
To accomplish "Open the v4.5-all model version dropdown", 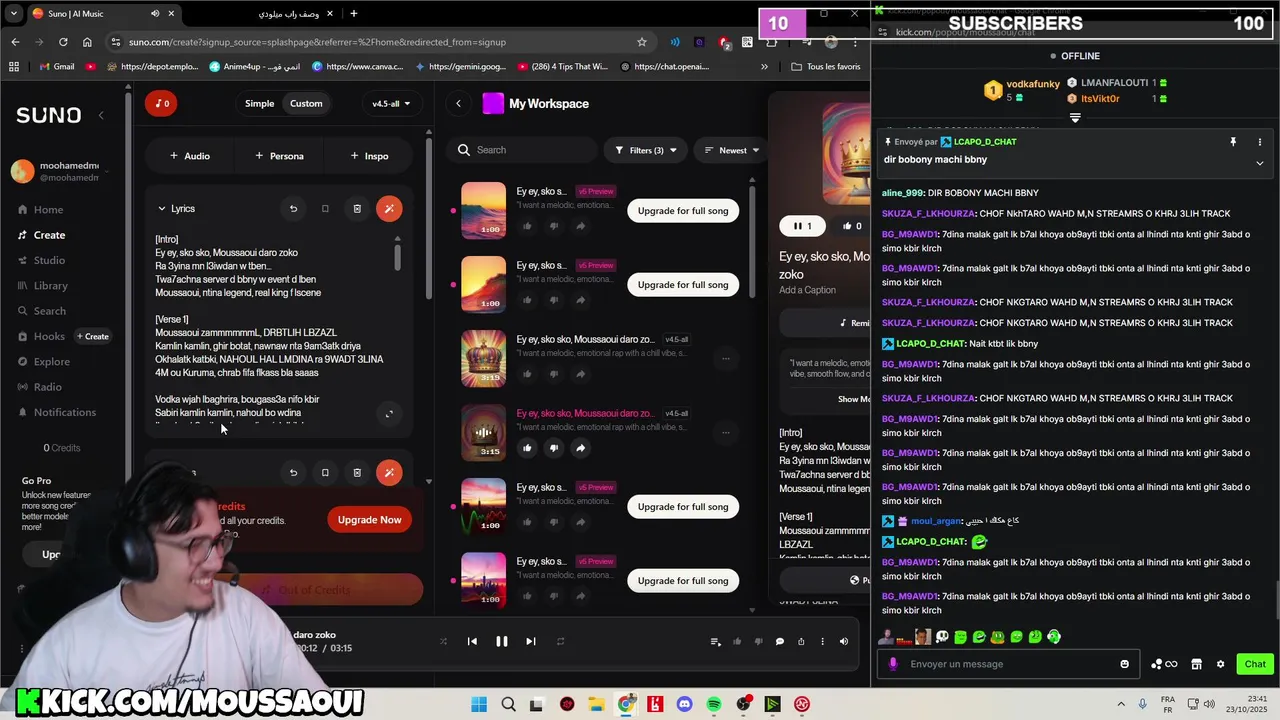I will point(391,103).
